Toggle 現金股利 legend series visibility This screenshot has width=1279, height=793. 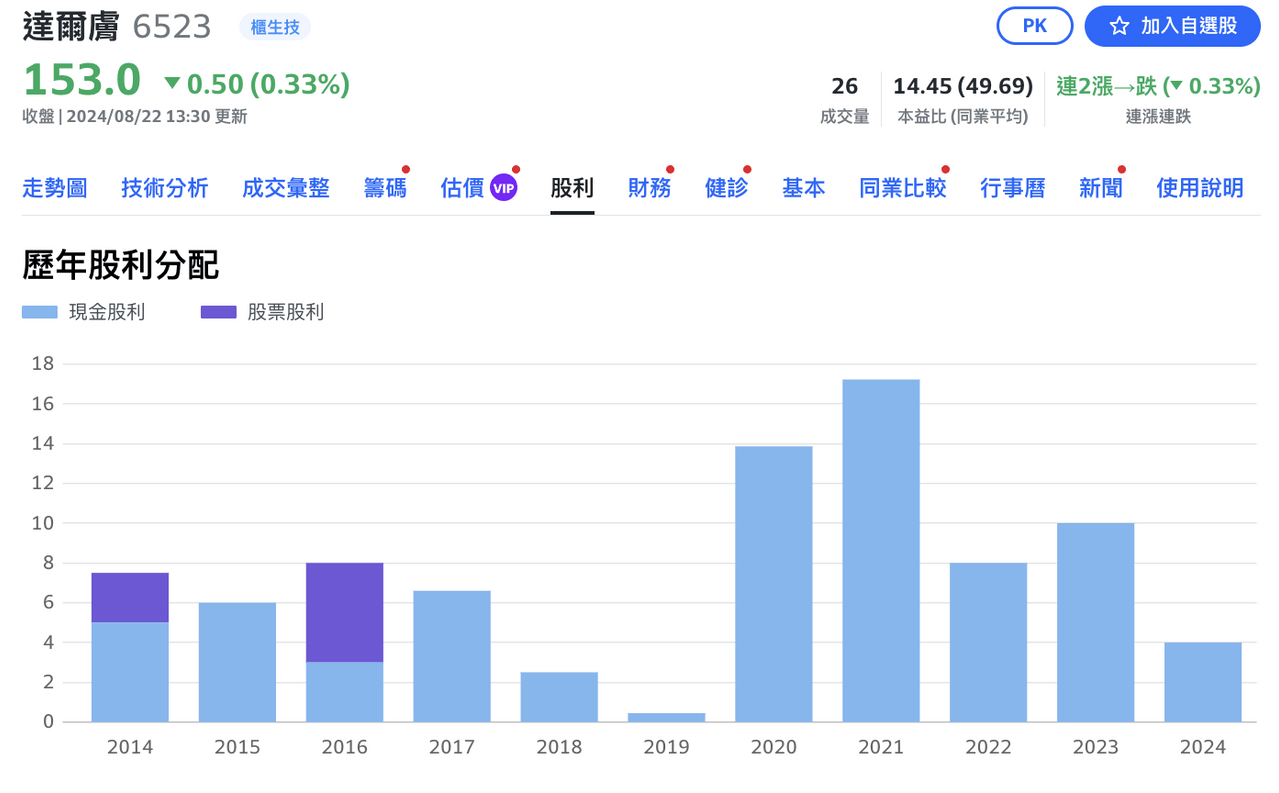click(x=83, y=312)
